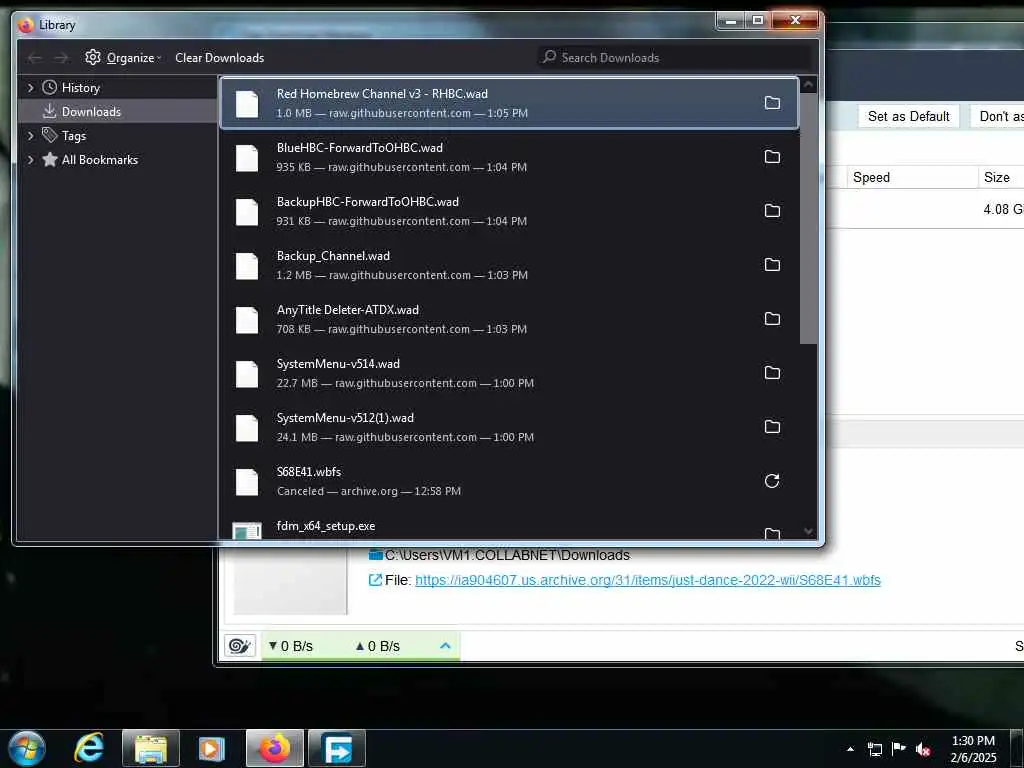Open Windows Explorer from the taskbar

(151, 748)
